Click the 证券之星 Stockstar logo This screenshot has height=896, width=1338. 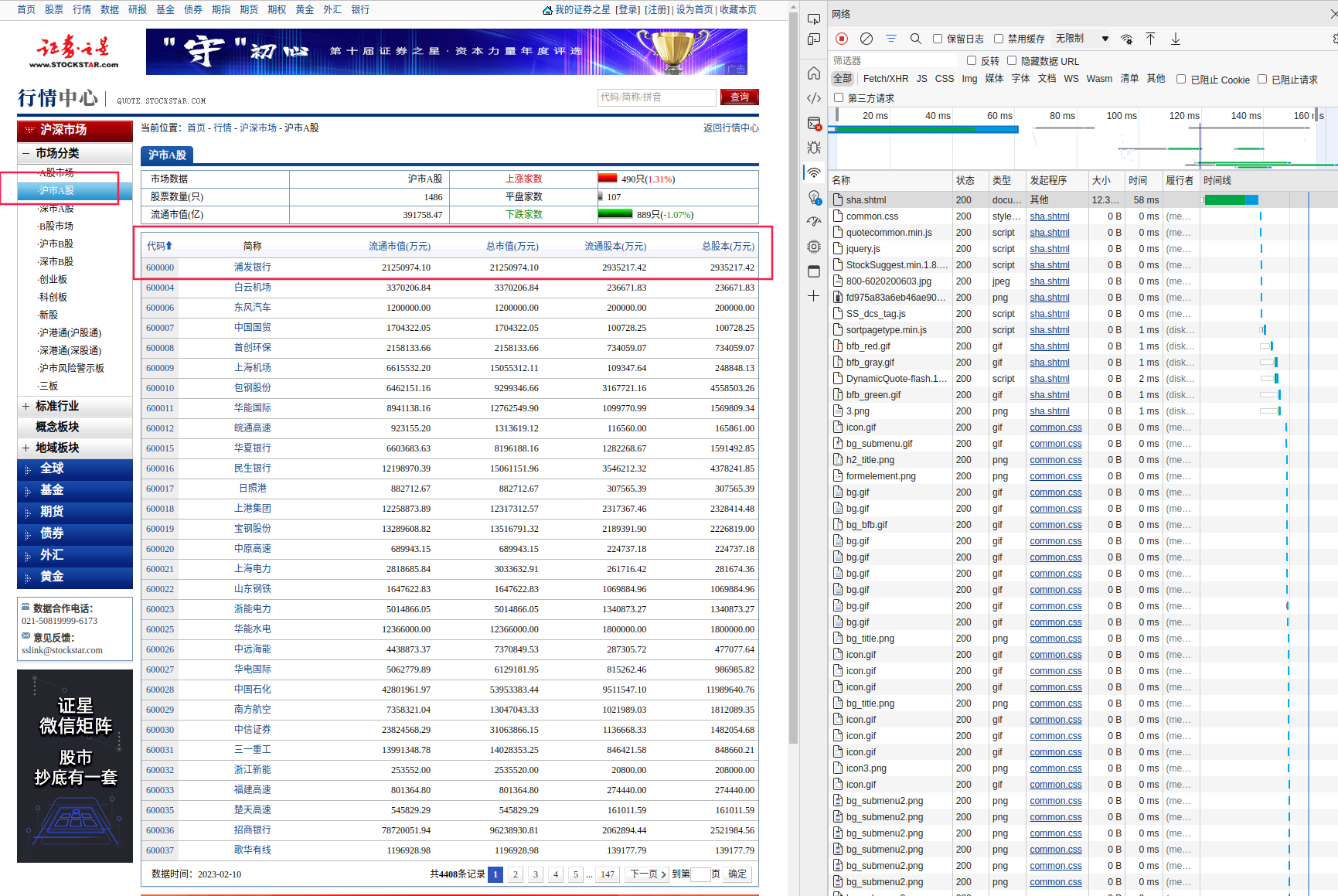[74, 53]
